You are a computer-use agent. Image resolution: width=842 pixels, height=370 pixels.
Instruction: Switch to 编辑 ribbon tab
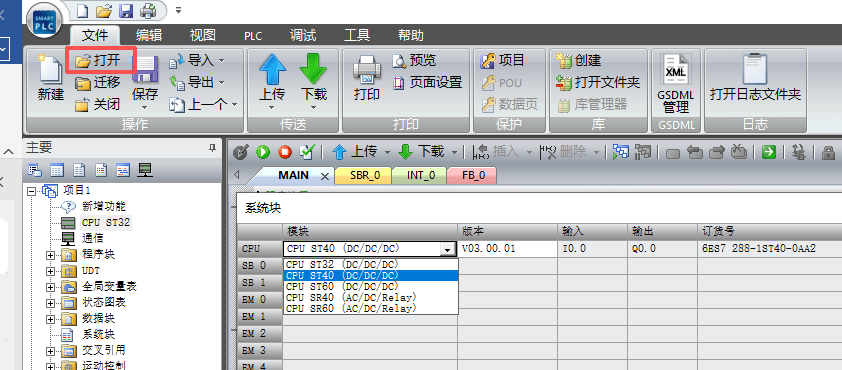point(149,36)
